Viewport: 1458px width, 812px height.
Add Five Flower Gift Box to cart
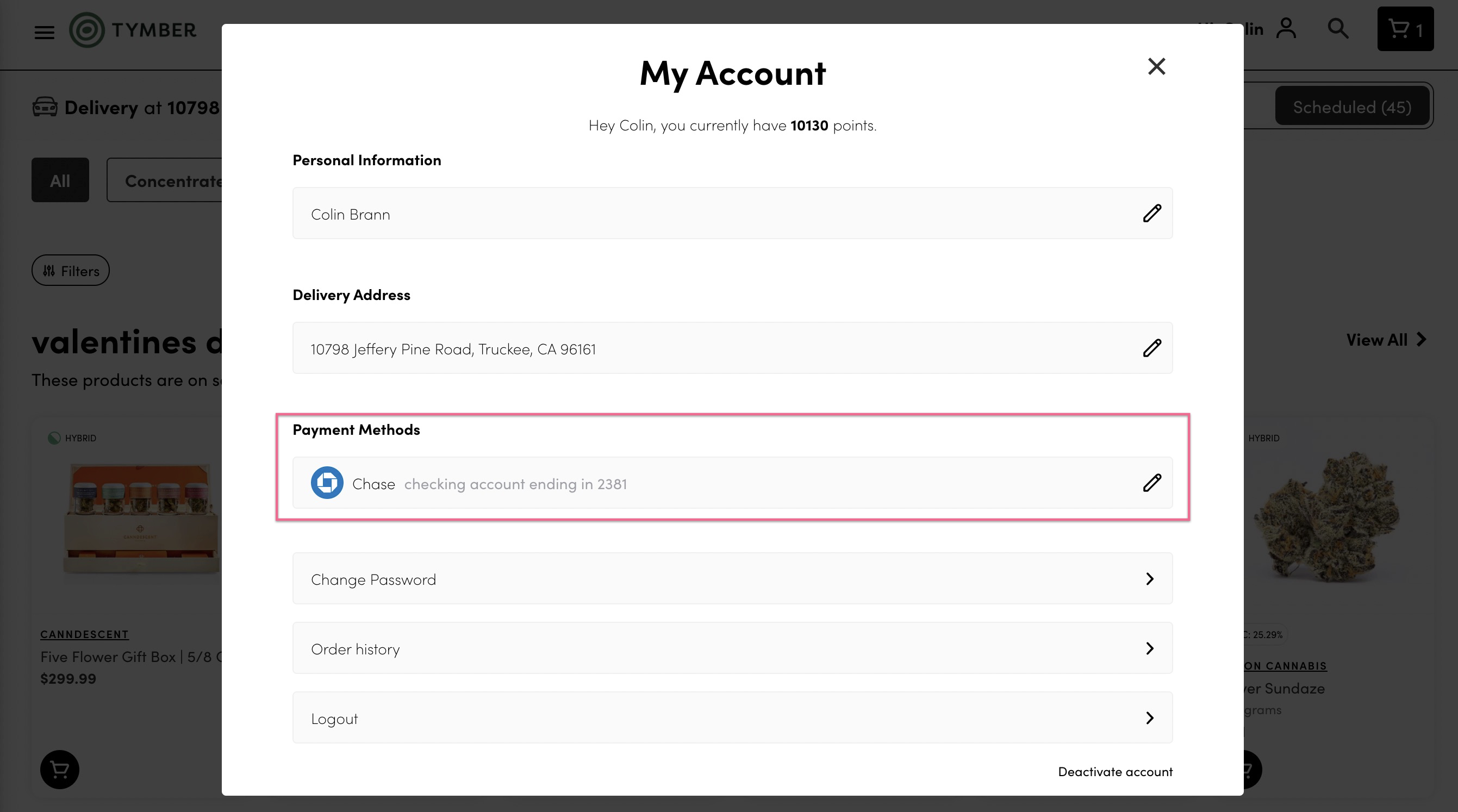coord(59,769)
